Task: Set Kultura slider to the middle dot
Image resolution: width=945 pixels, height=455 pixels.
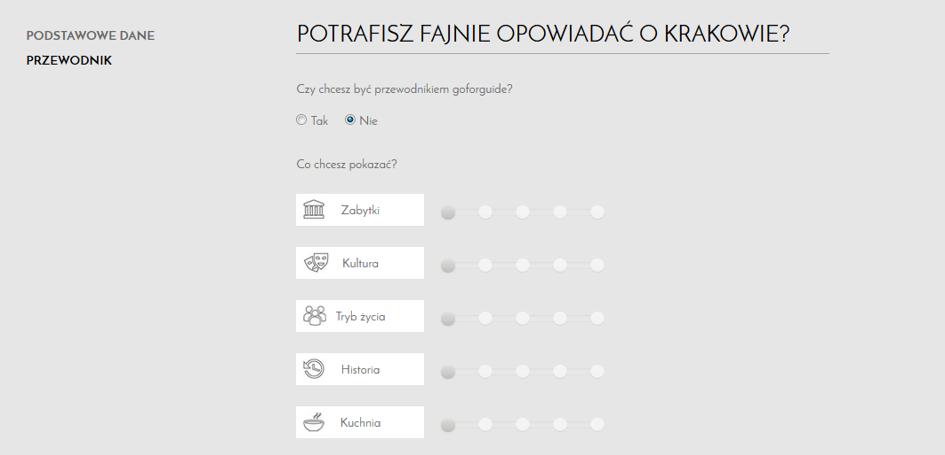Action: 523,265
